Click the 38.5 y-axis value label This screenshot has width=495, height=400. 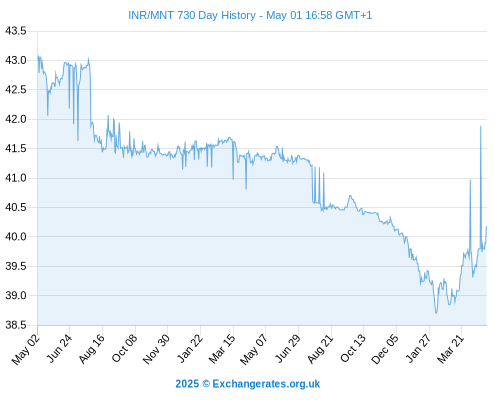(x=15, y=325)
